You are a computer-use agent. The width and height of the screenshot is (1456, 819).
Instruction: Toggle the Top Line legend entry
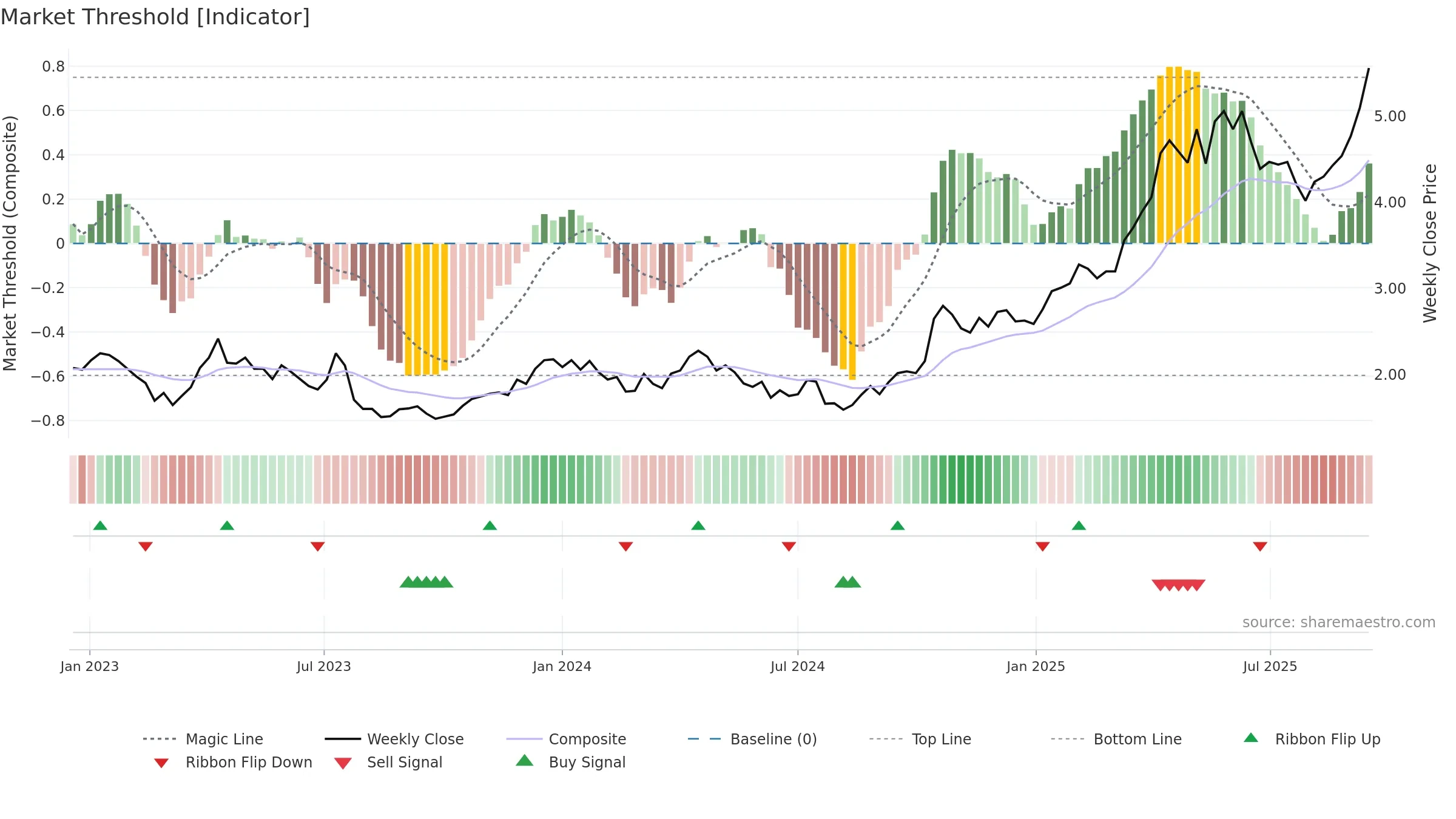[920, 739]
